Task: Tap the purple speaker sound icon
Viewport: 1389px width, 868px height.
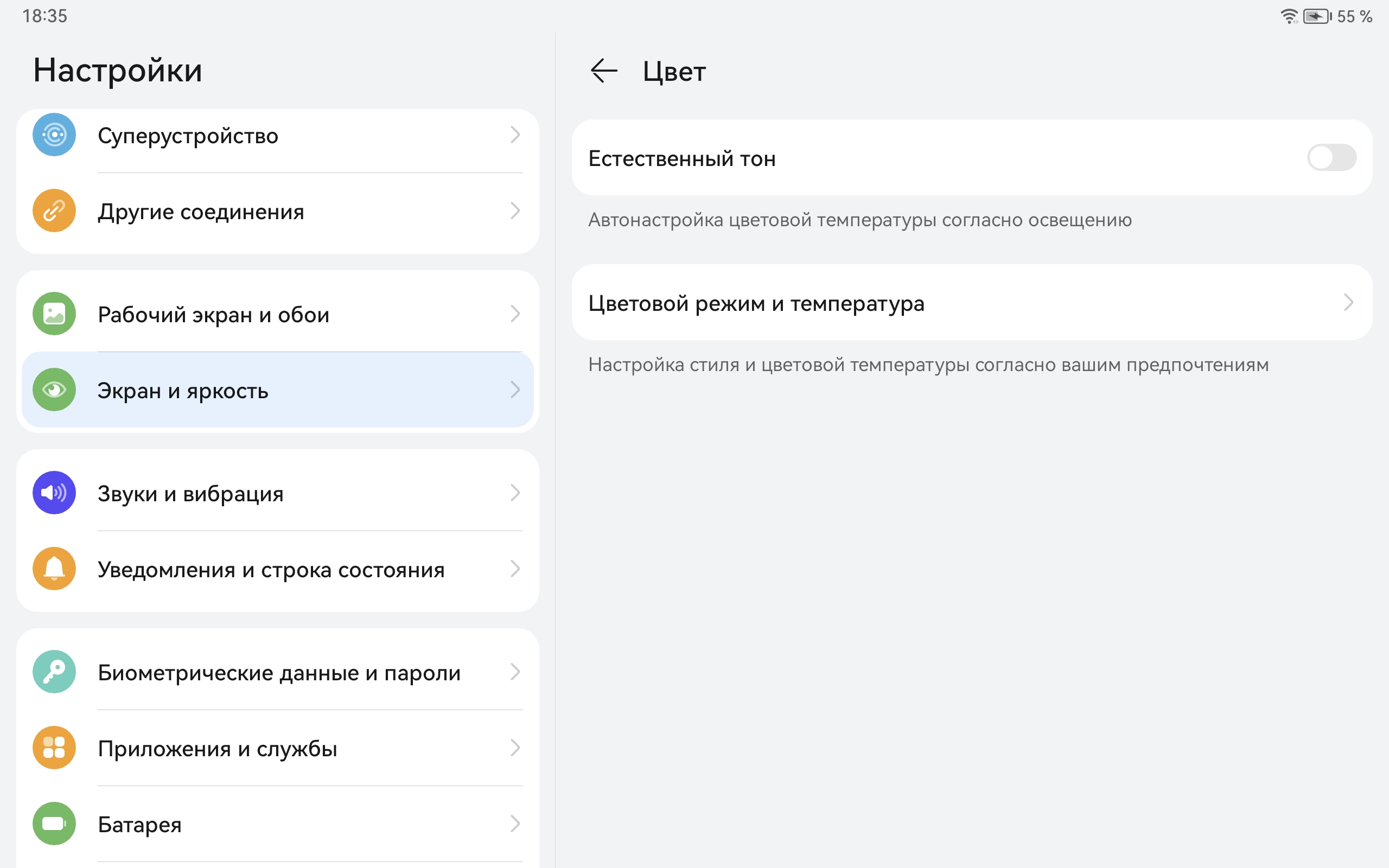Action: pyautogui.click(x=54, y=493)
